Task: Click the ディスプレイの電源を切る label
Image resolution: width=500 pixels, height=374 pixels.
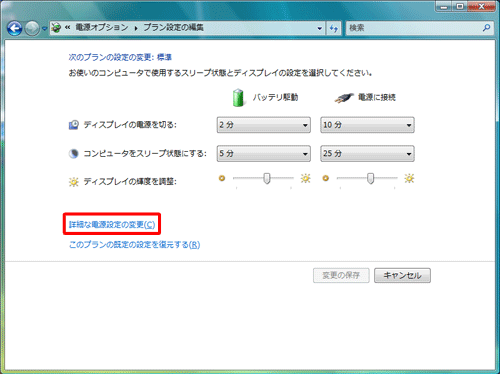Action: click(x=130, y=125)
